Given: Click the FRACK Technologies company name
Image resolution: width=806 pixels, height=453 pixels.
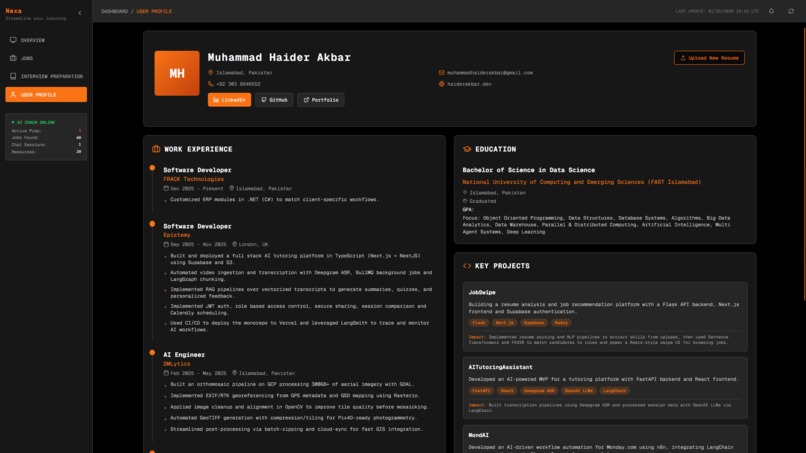Looking at the screenshot, I should point(194,179).
